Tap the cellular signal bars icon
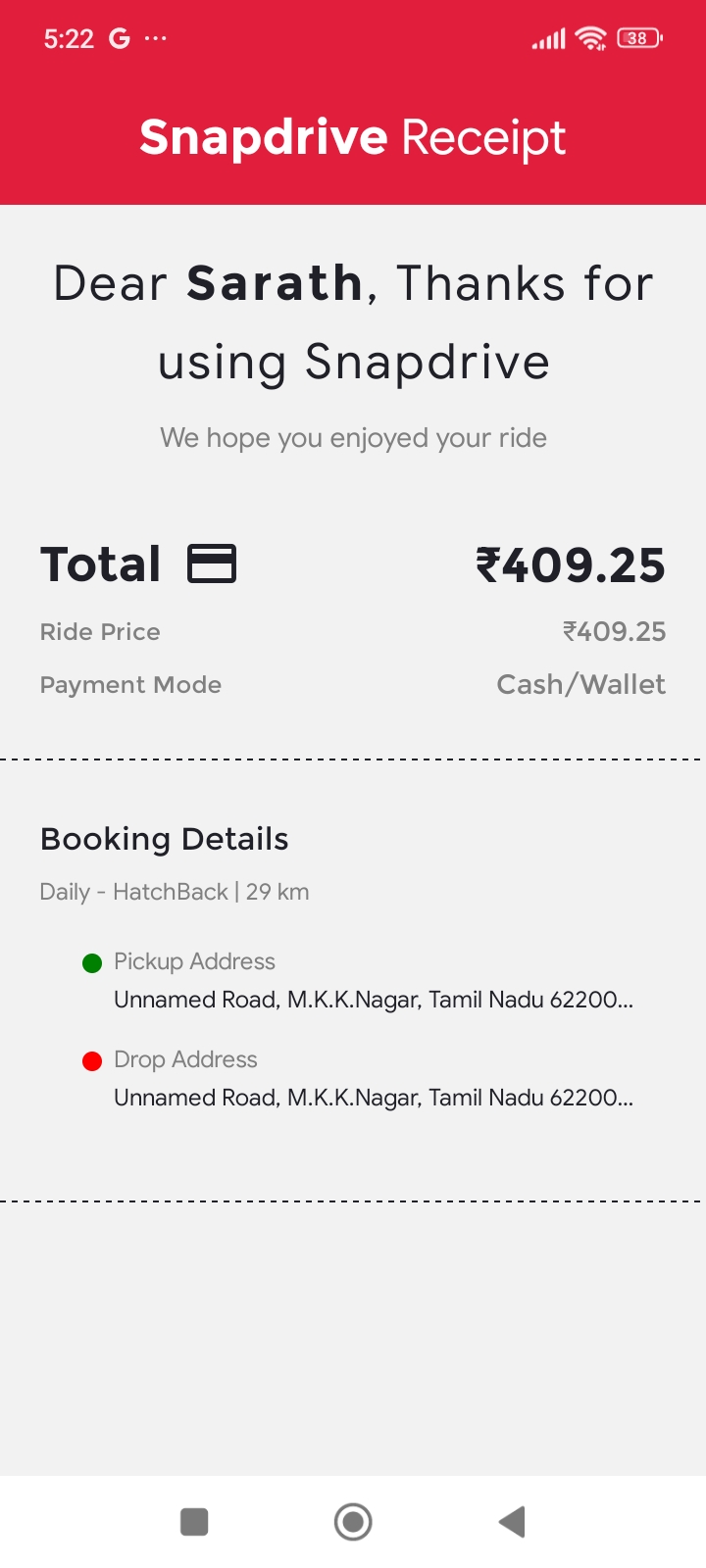This screenshot has width=706, height=1568. coord(548,39)
